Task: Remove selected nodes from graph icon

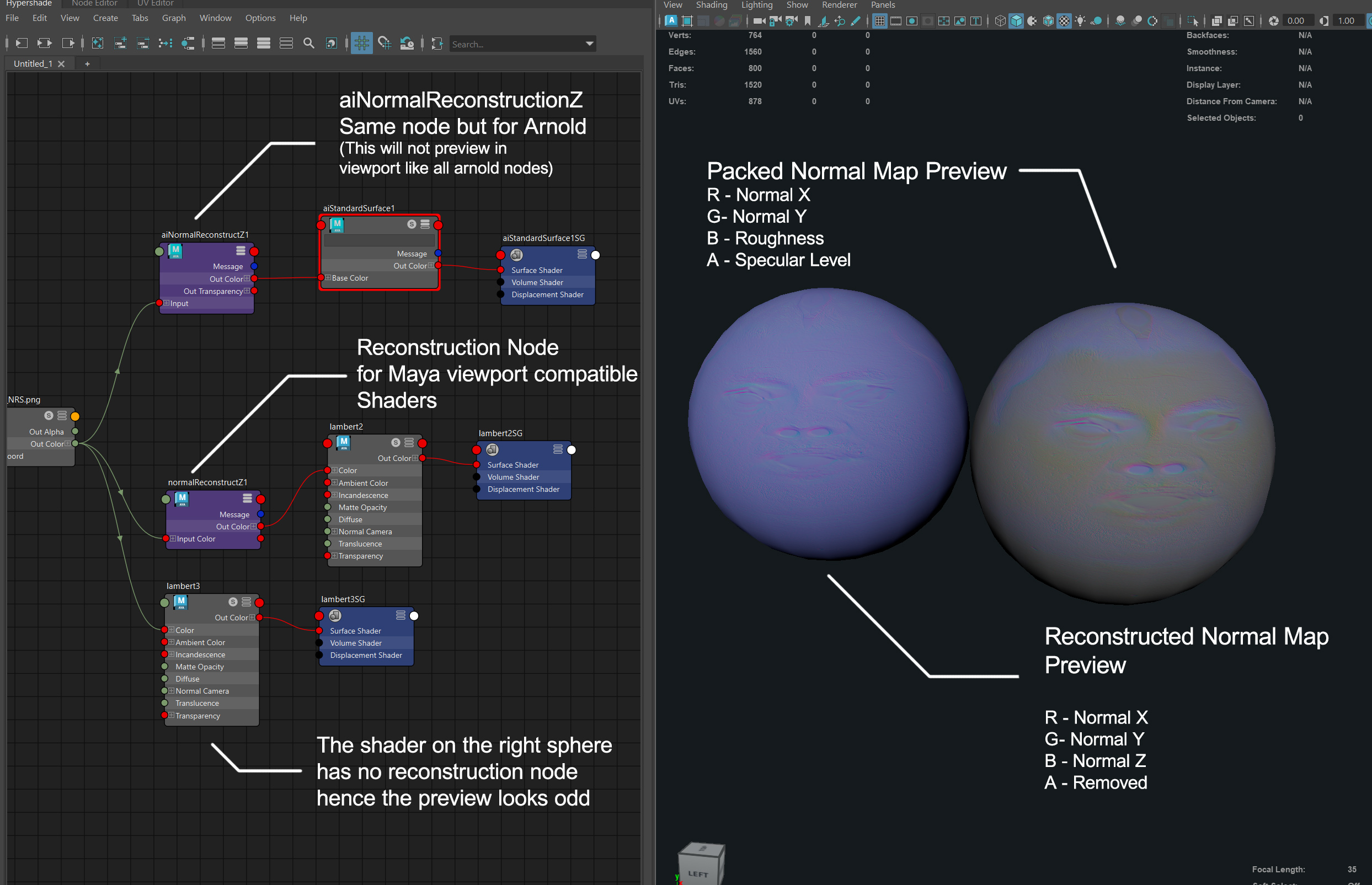Action: [x=142, y=43]
